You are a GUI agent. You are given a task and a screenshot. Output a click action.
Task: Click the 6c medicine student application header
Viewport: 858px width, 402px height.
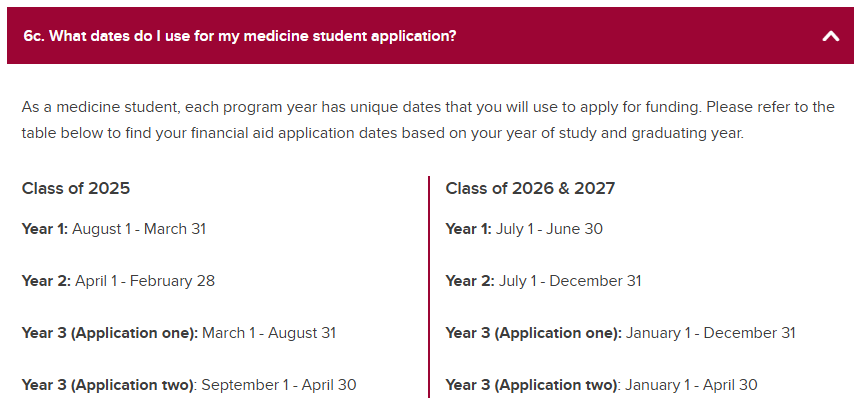point(430,36)
